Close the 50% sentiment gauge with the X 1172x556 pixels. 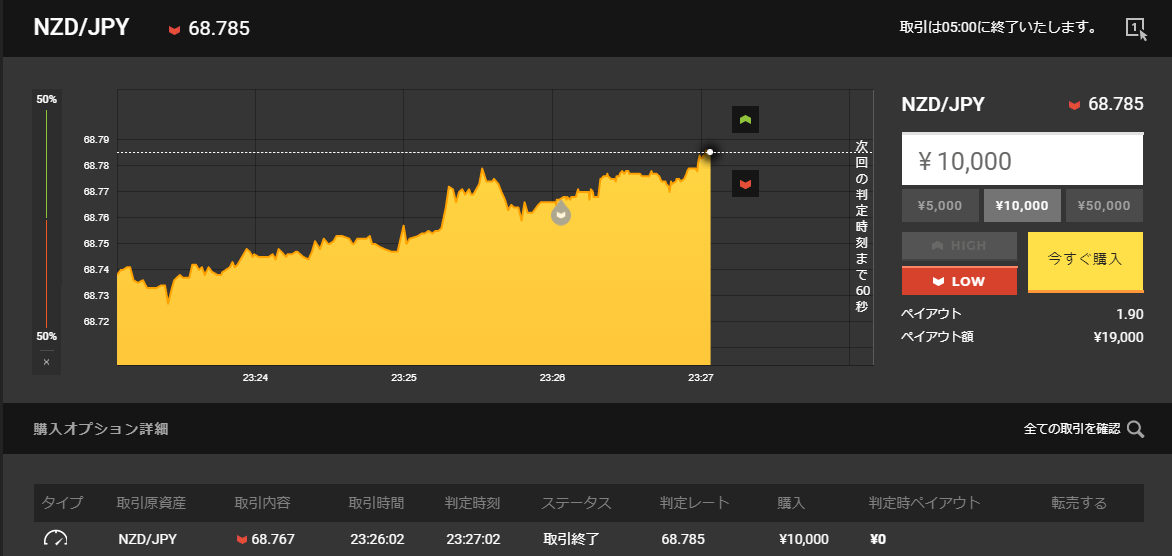tap(46, 362)
